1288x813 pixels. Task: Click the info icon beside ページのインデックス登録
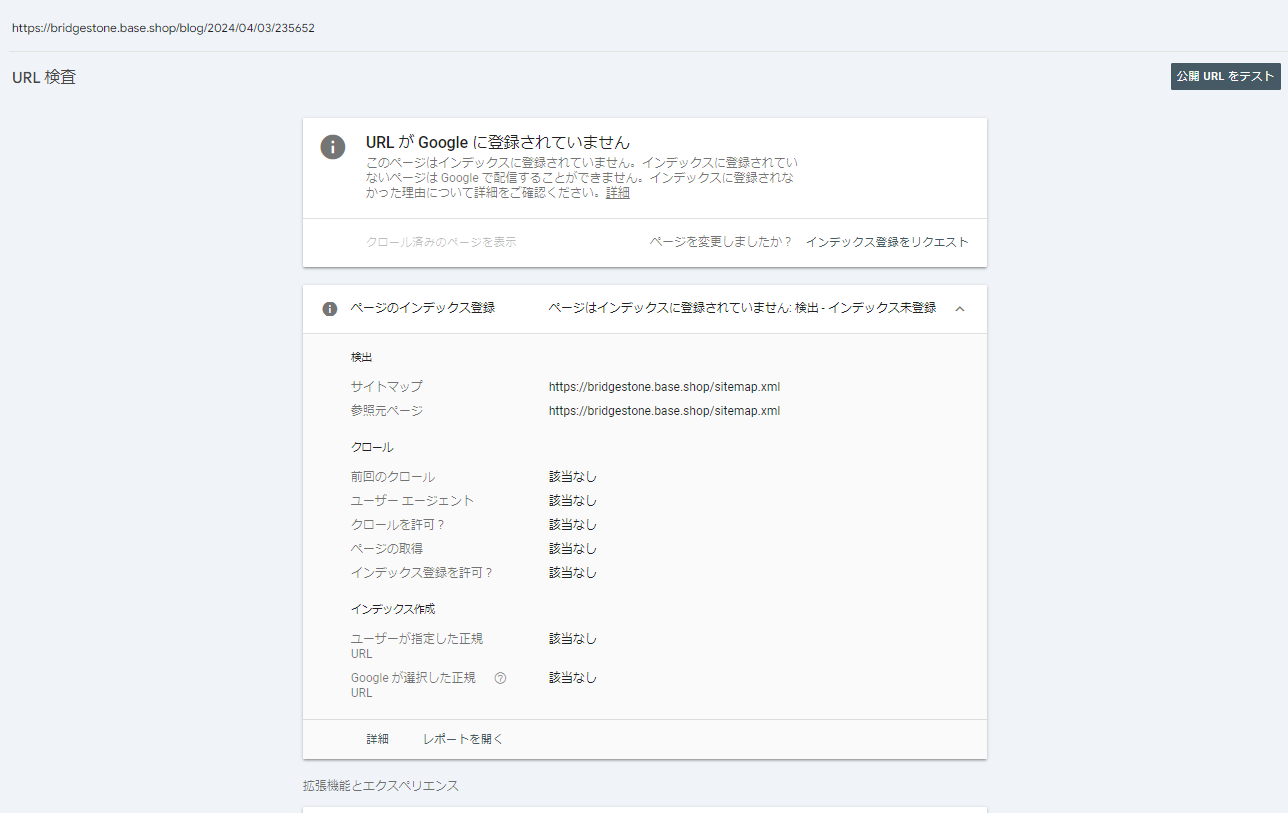[330, 309]
